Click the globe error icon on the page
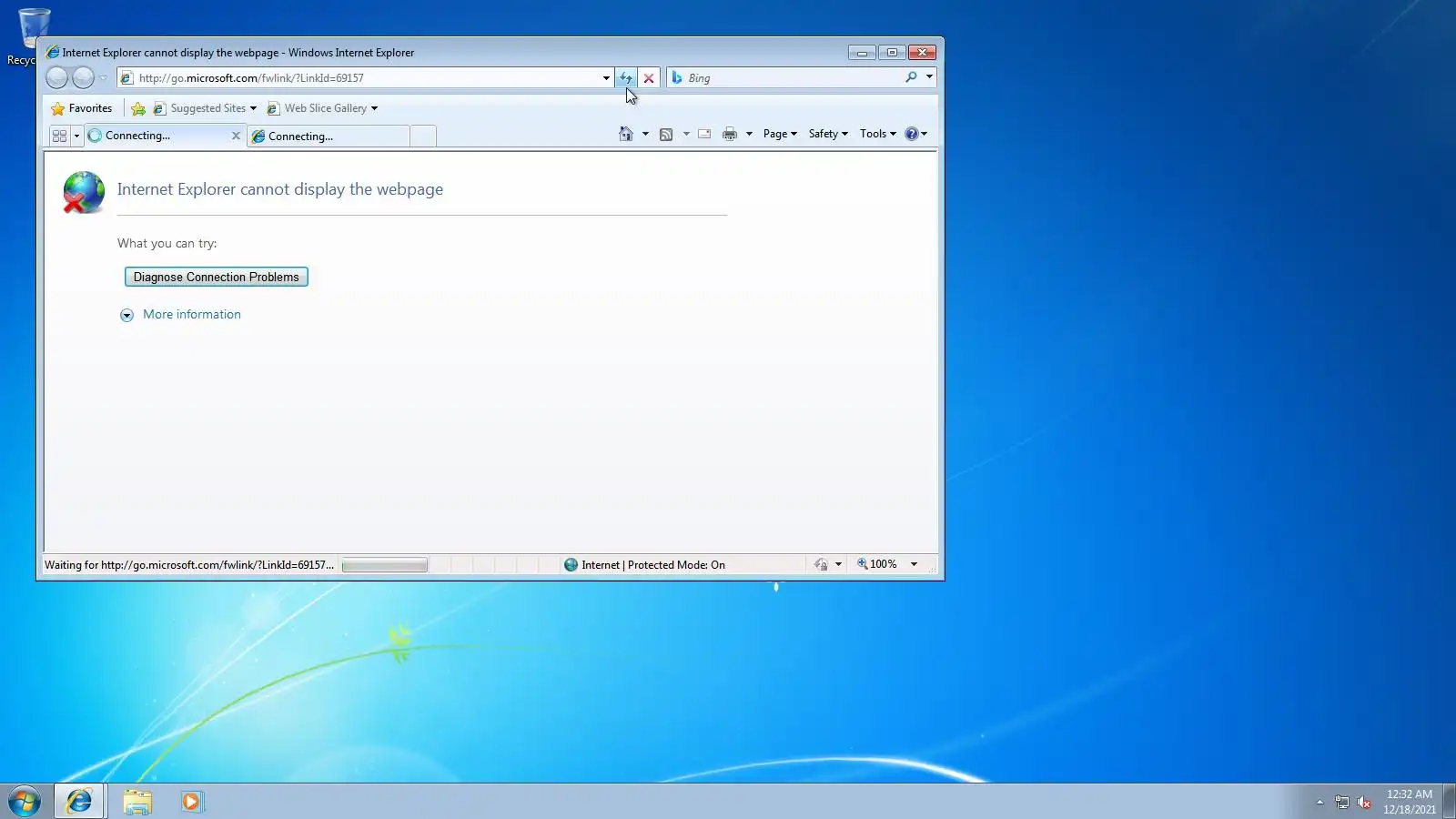This screenshot has height=819, width=1456. 84,192
